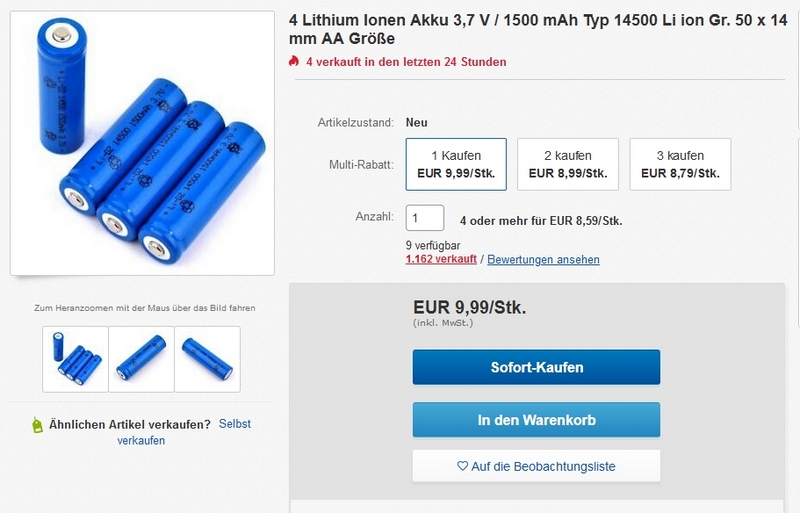Select the 3 kaufen EUR 8,79 option
Screen dimensions: 800x513
point(680,164)
